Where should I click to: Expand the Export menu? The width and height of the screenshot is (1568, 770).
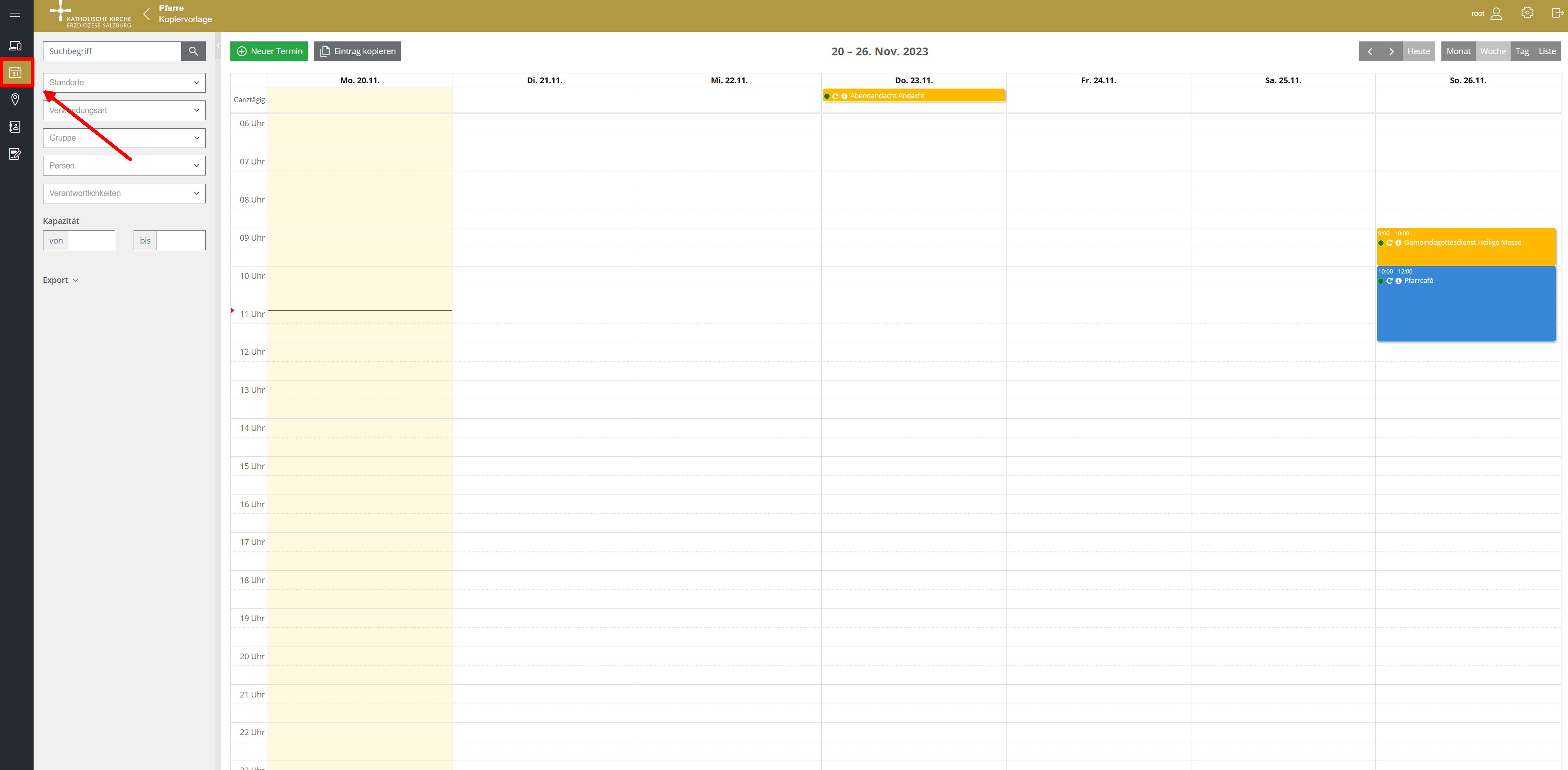60,280
